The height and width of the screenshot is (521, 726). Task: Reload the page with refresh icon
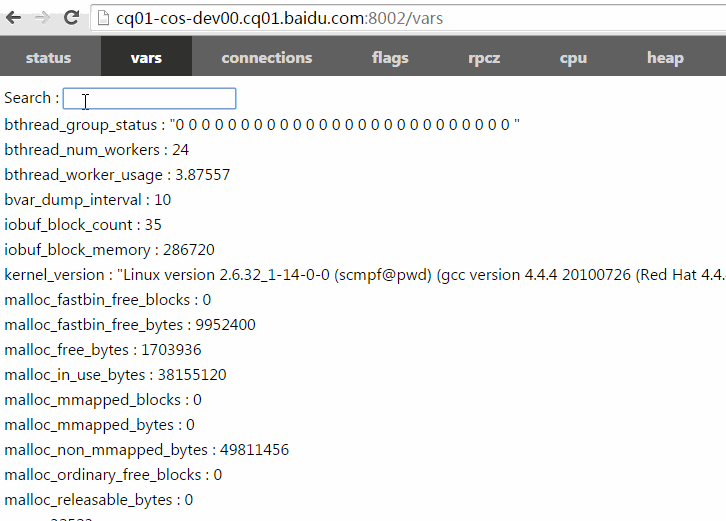point(71,18)
